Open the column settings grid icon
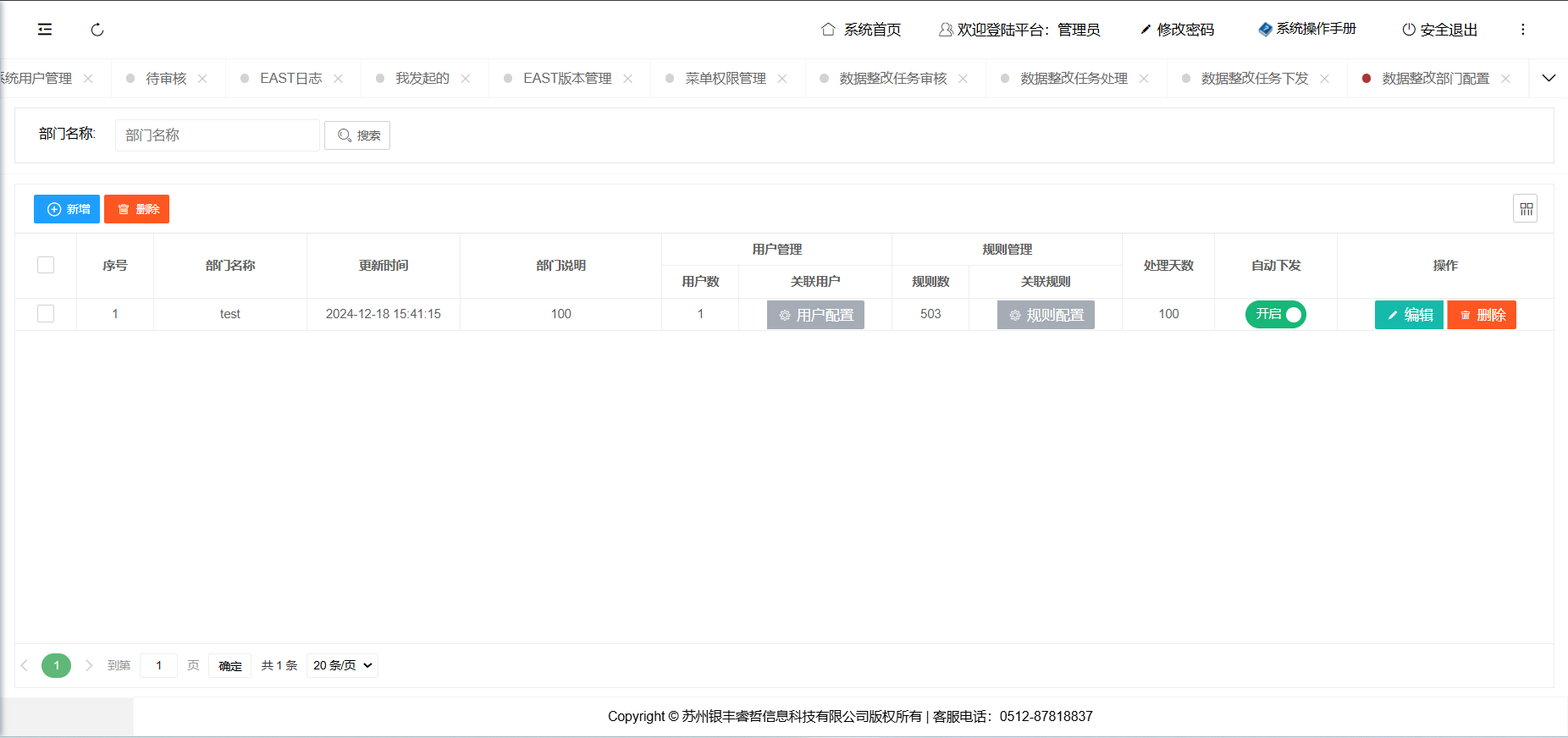The height and width of the screenshot is (738, 1568). [1526, 208]
